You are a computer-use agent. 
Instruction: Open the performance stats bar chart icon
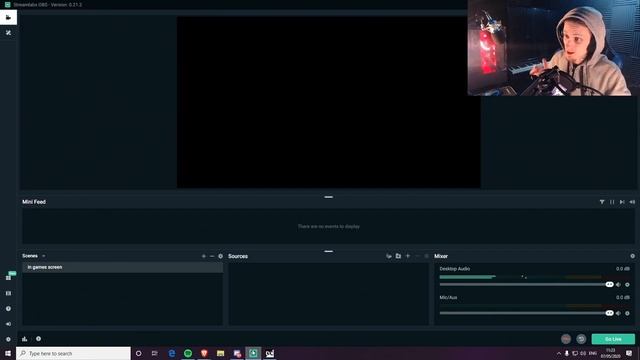pyautogui.click(x=24, y=339)
